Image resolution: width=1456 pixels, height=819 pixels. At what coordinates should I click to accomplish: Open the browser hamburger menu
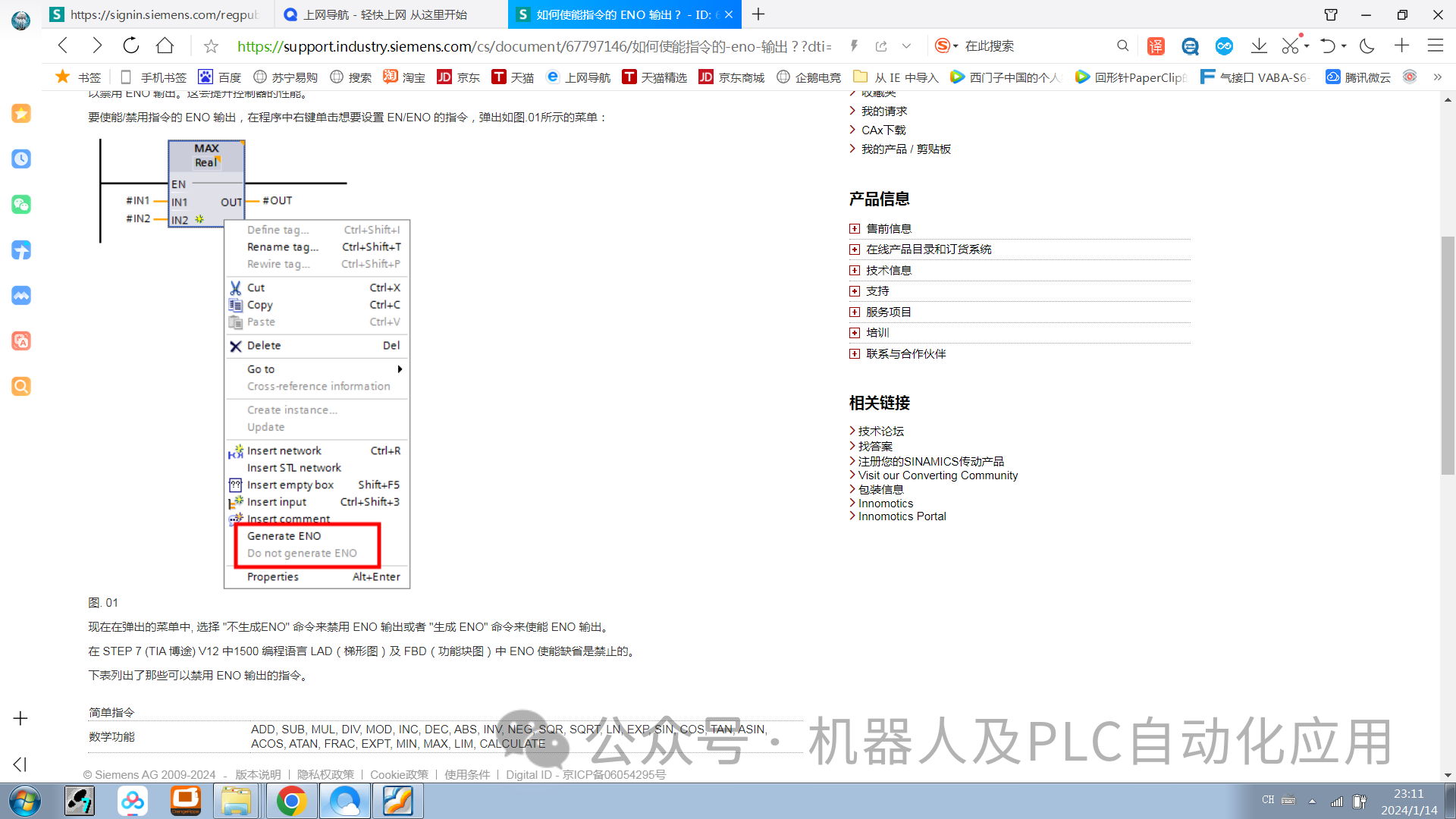(1435, 46)
